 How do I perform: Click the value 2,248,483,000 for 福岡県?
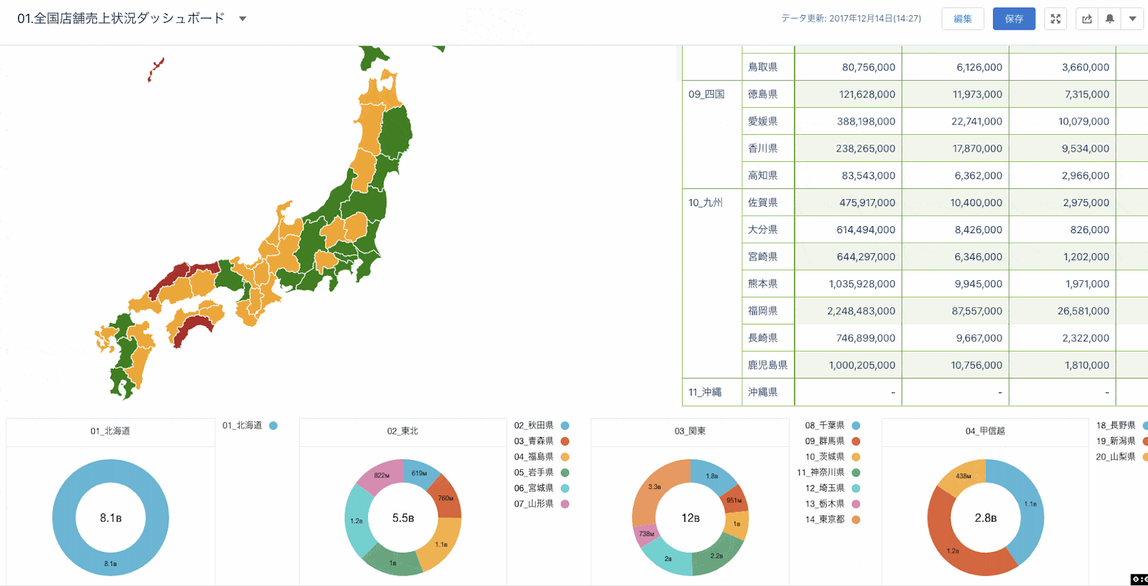(860, 311)
